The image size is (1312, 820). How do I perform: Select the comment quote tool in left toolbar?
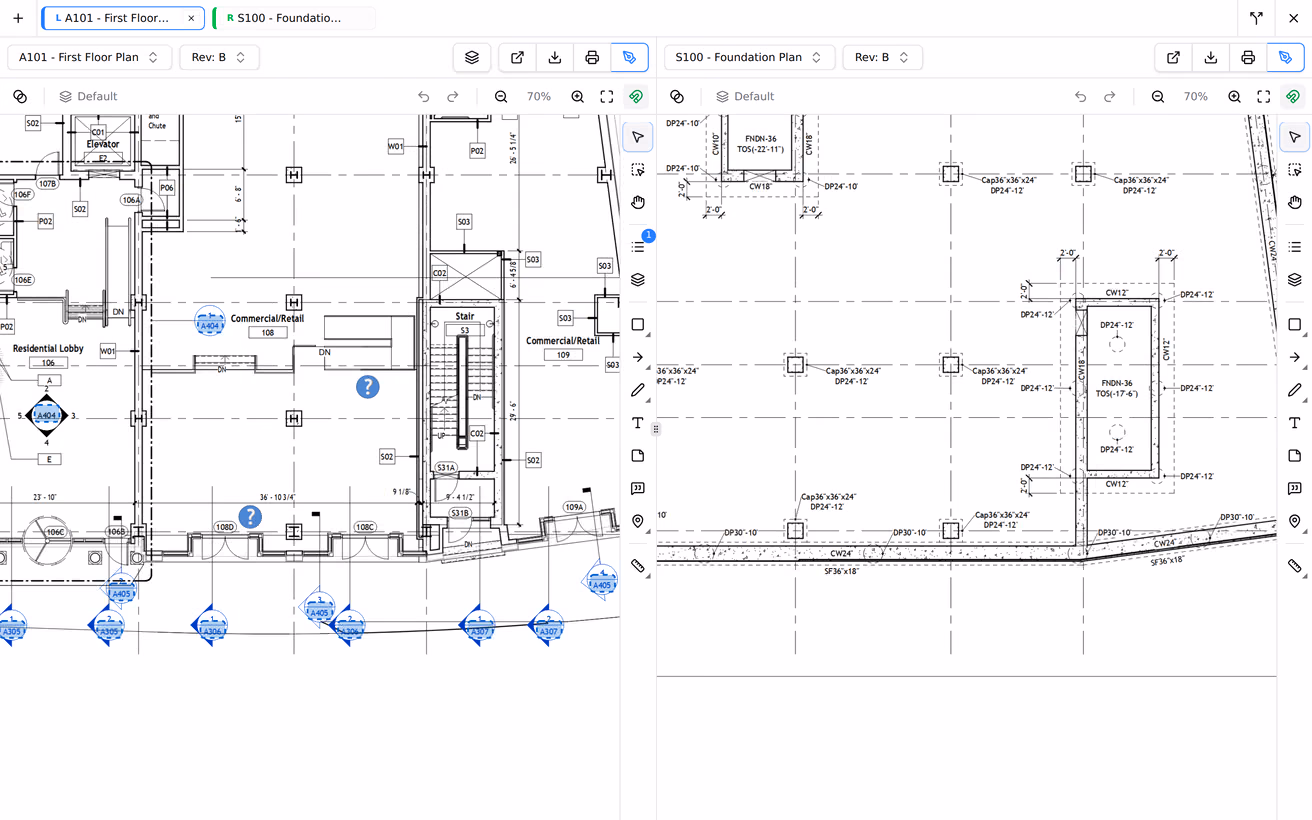[x=638, y=489]
